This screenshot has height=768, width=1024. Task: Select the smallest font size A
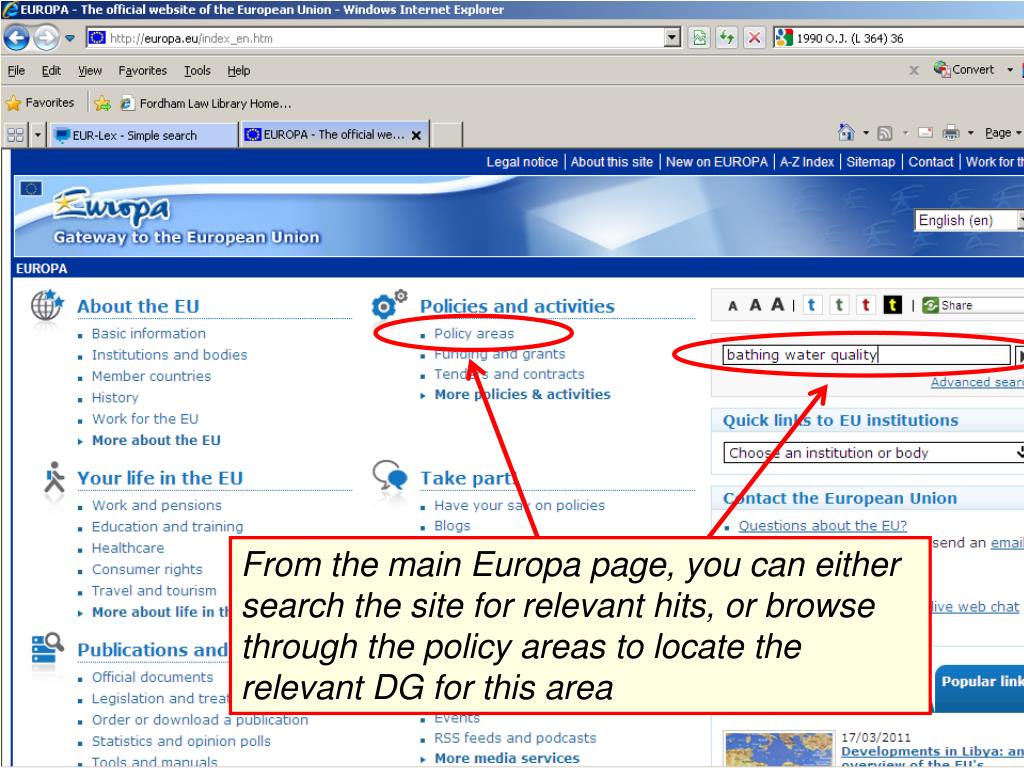coord(733,306)
